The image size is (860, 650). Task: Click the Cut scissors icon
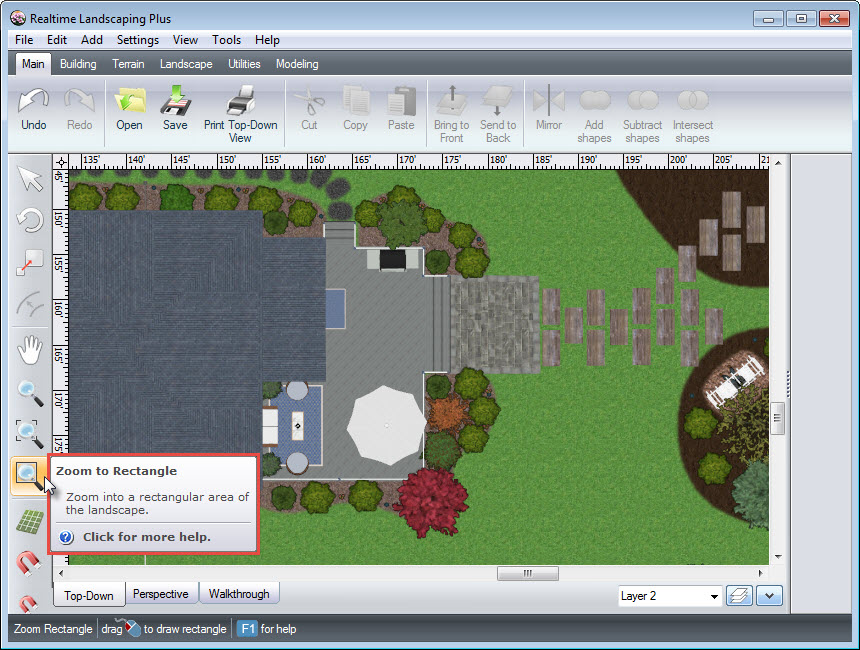[x=309, y=101]
